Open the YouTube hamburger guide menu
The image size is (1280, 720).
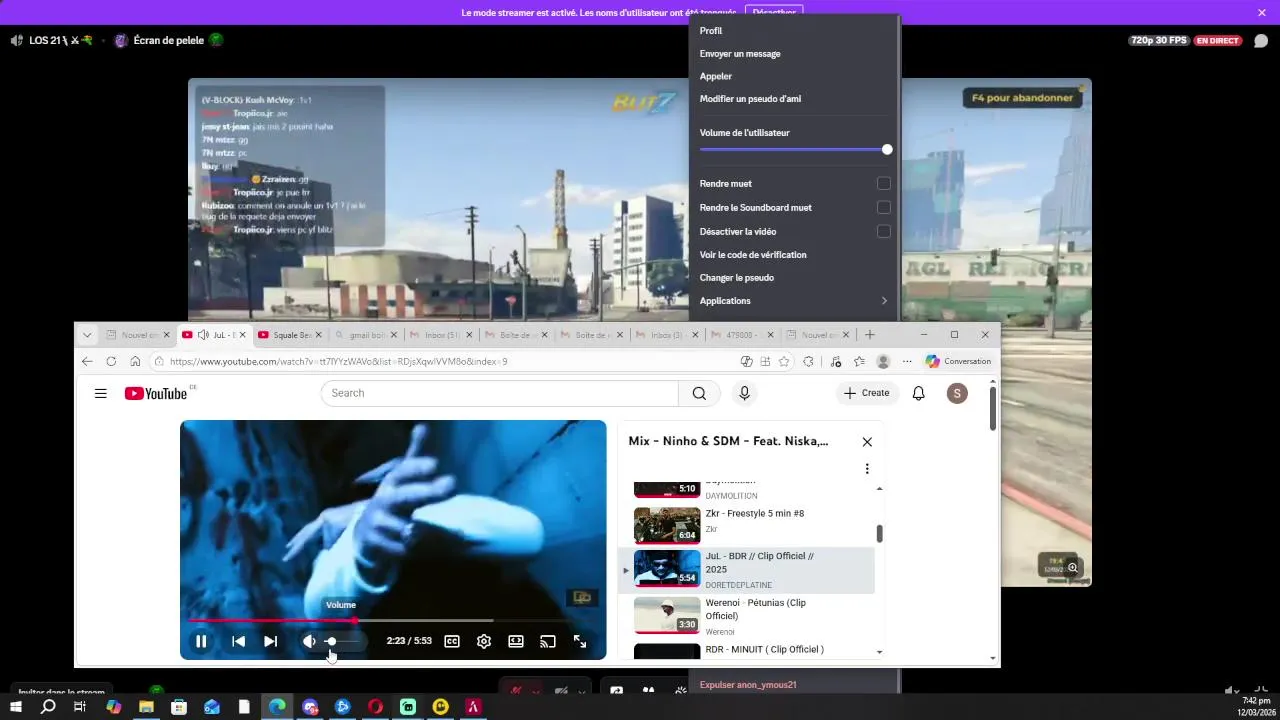[x=100, y=393]
